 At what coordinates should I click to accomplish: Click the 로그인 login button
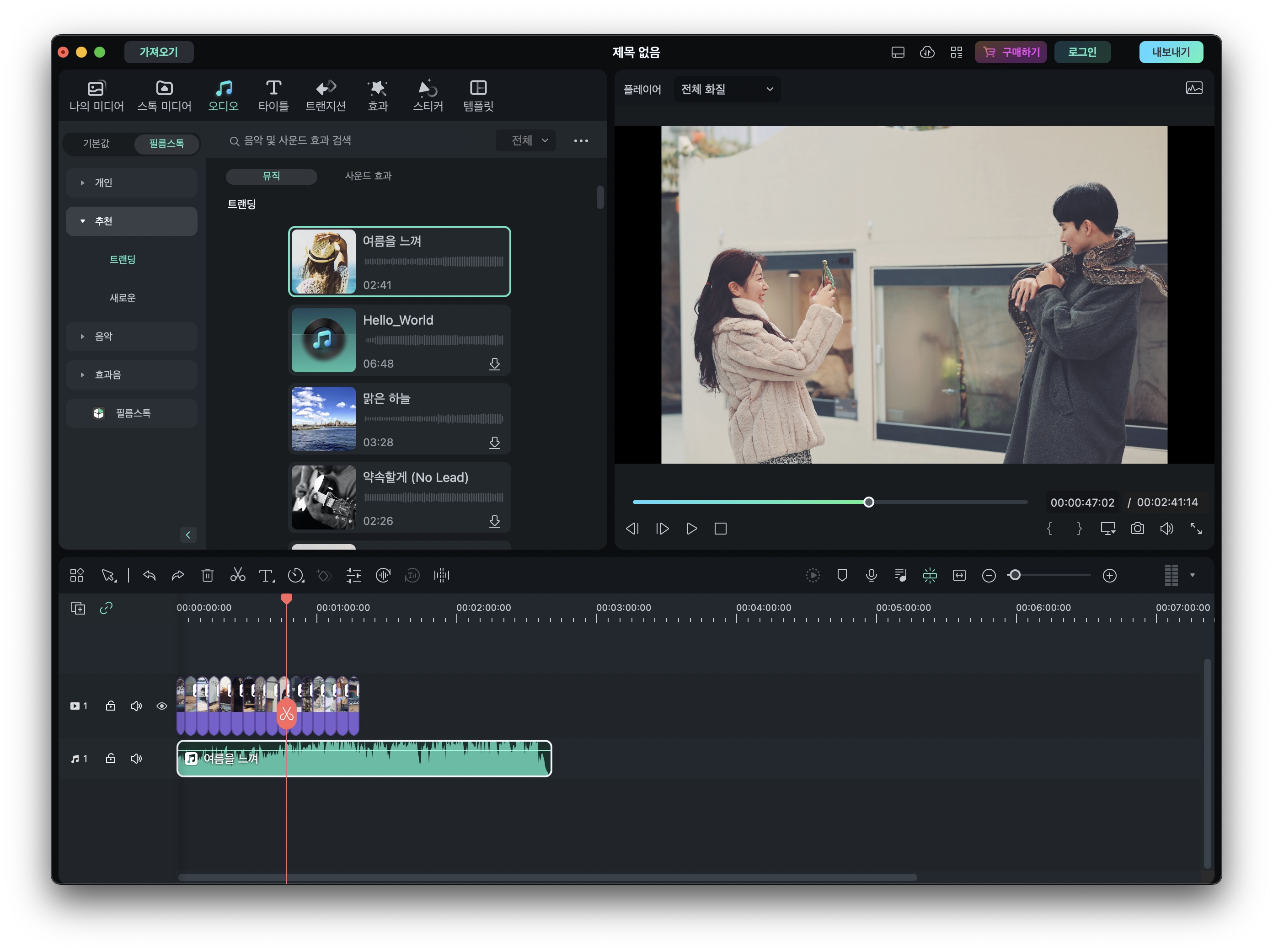[x=1082, y=52]
